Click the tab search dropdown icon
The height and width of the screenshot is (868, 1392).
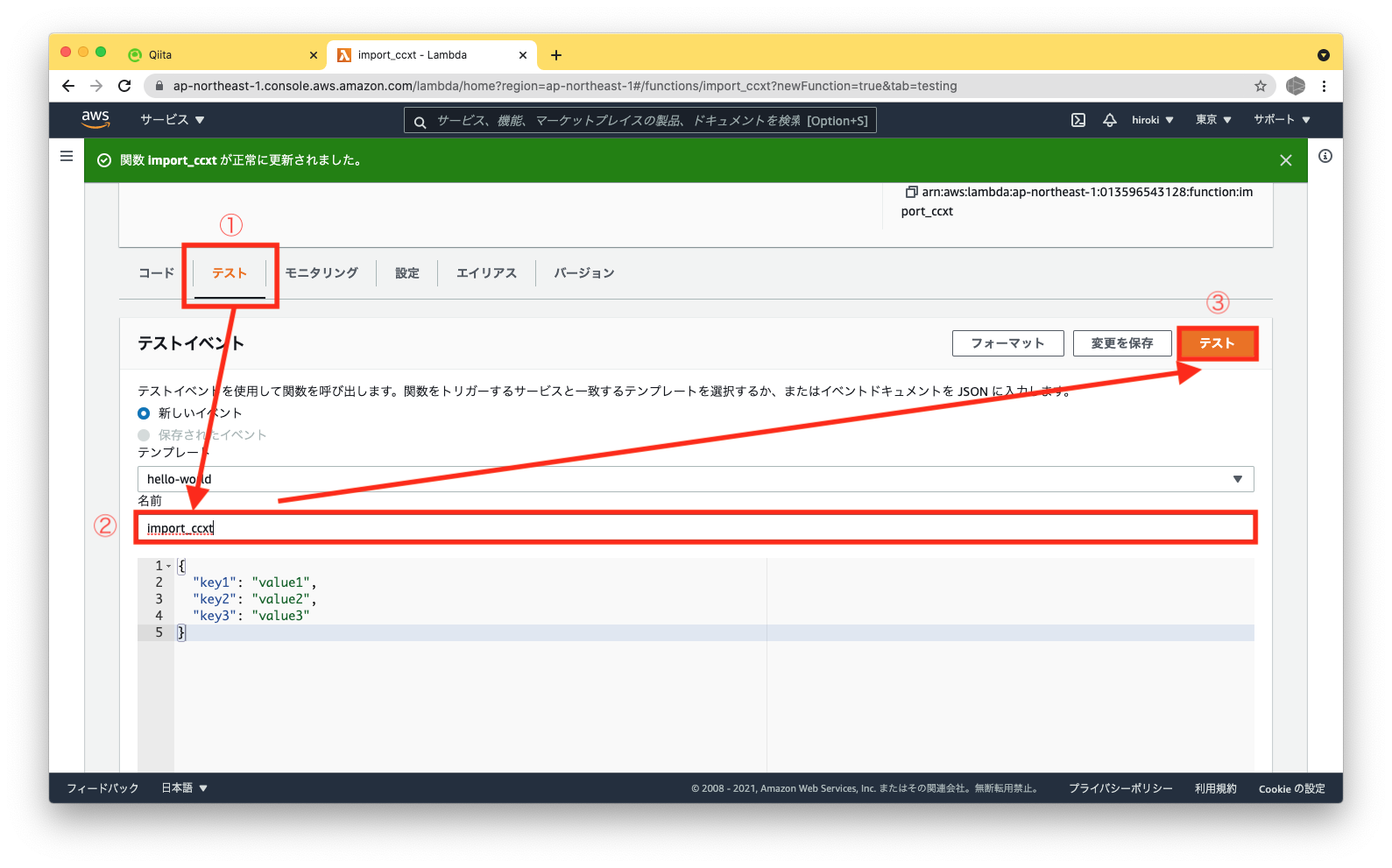1323,55
